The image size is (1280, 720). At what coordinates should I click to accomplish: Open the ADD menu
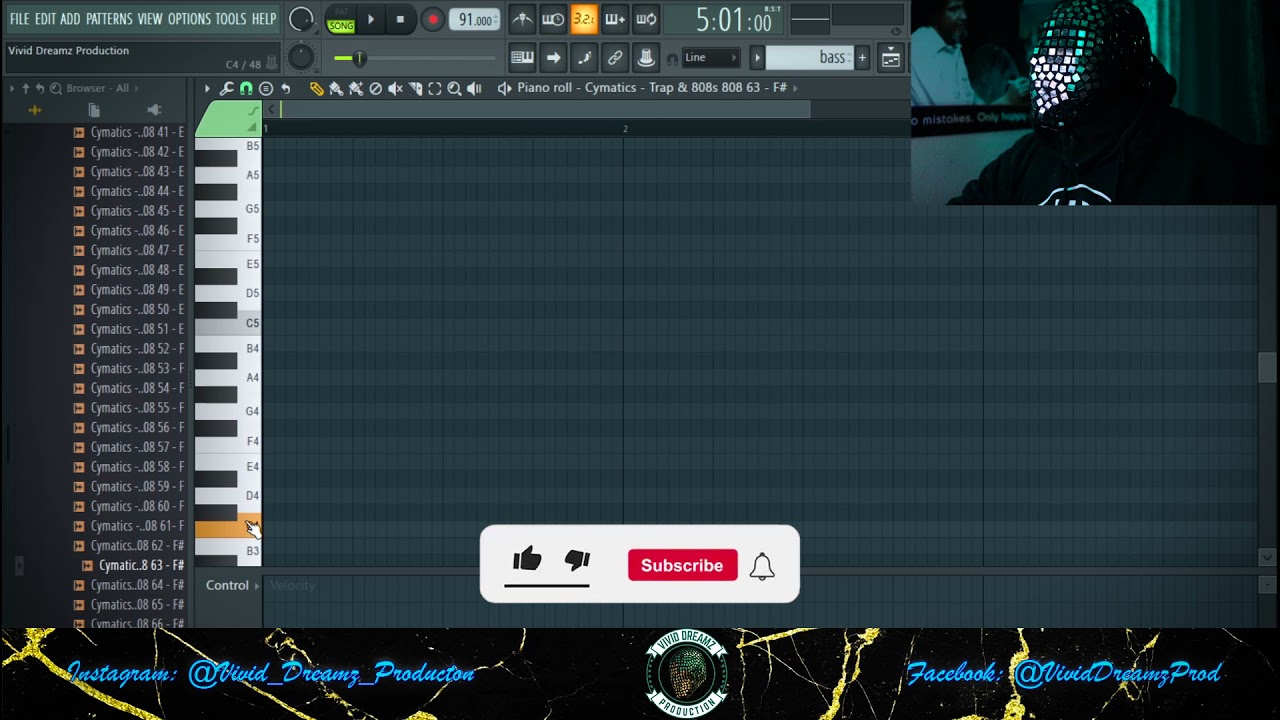(70, 19)
